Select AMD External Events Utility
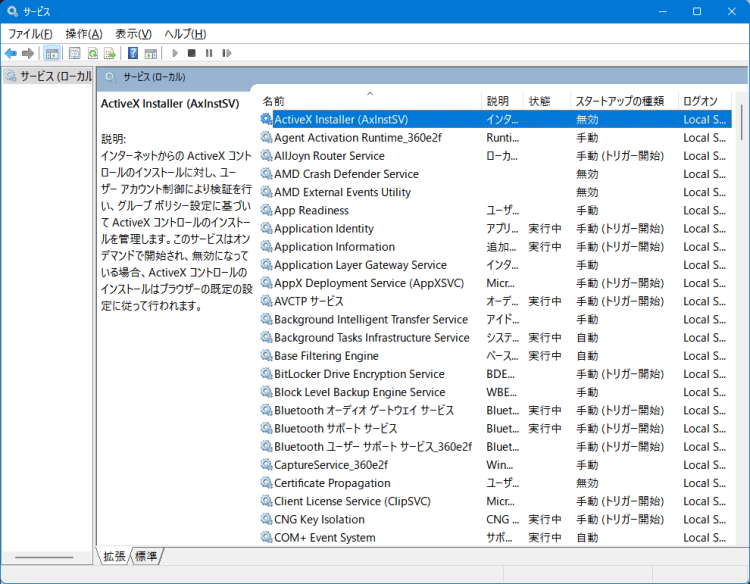The height and width of the screenshot is (584, 750). pyautogui.click(x=496, y=192)
